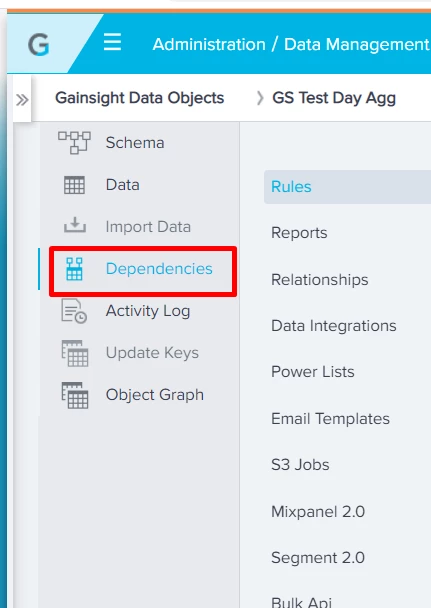Select the Segment 2.0 category

(318, 558)
